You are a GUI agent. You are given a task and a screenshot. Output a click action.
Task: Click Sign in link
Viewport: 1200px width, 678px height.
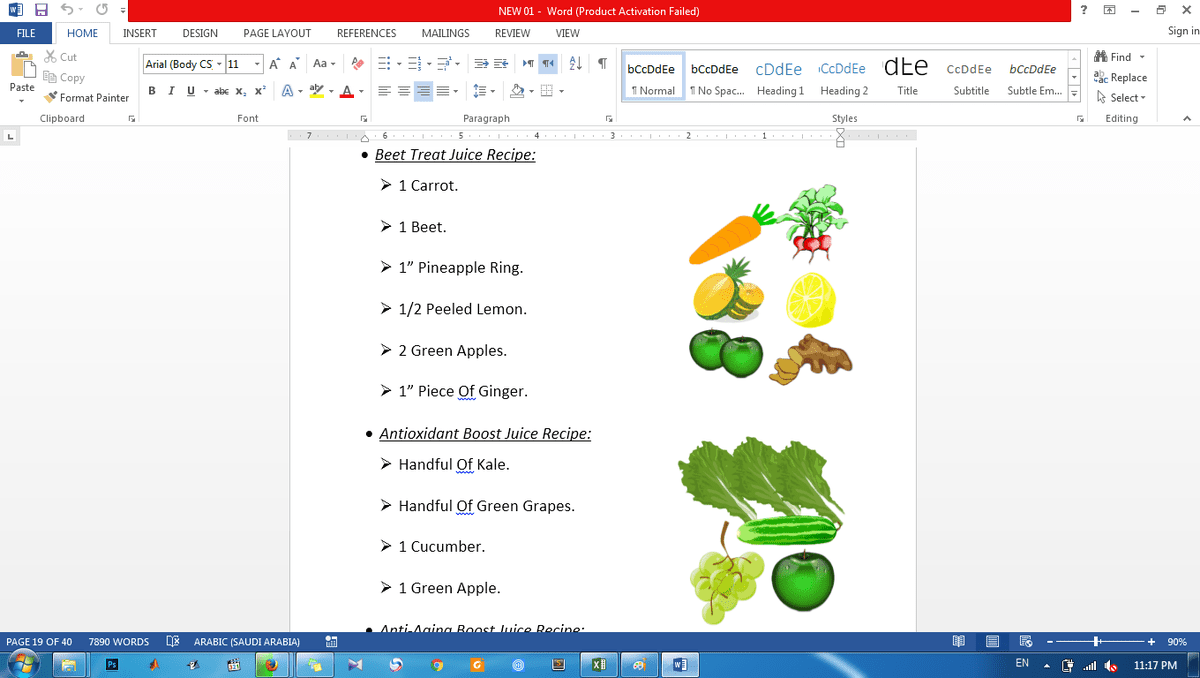(1183, 33)
